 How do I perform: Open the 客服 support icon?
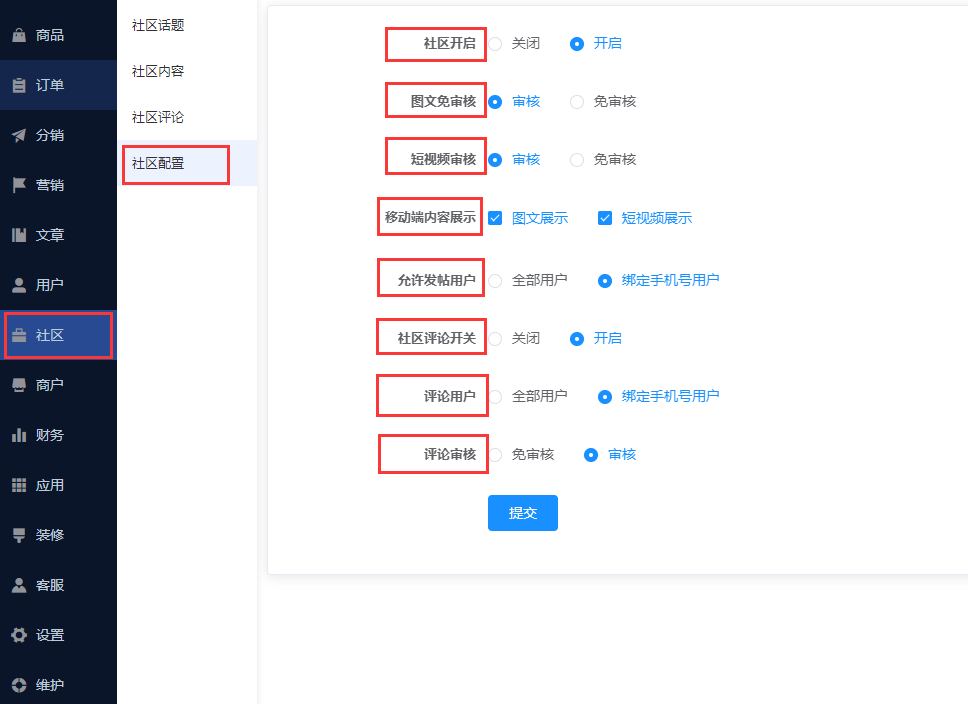[19, 585]
